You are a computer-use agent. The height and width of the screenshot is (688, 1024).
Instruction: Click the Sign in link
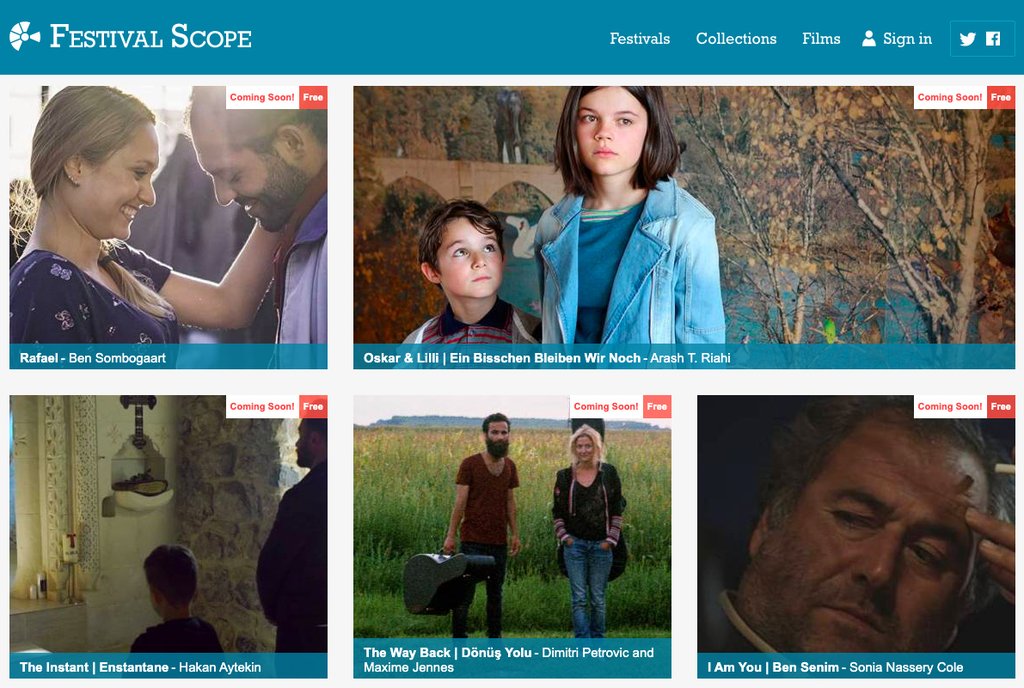(x=907, y=39)
